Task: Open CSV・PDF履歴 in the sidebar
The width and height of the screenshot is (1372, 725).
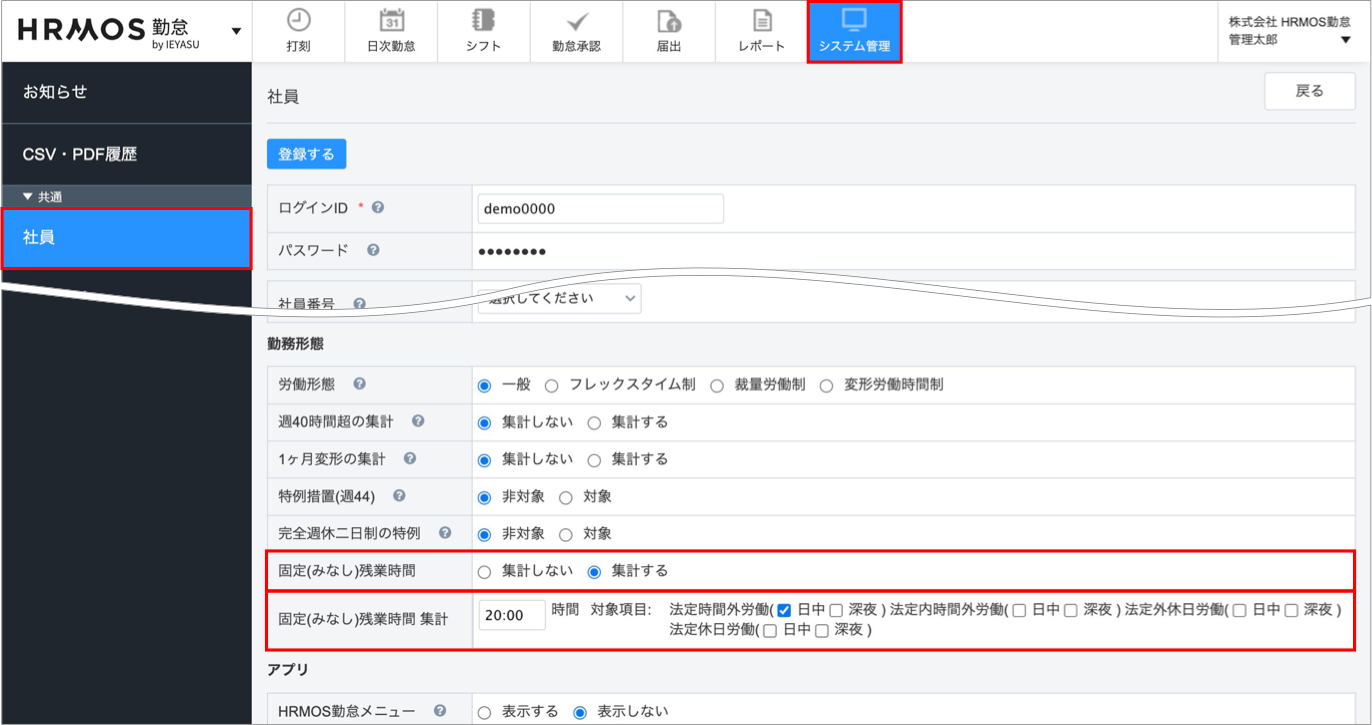Action: [x=80, y=154]
